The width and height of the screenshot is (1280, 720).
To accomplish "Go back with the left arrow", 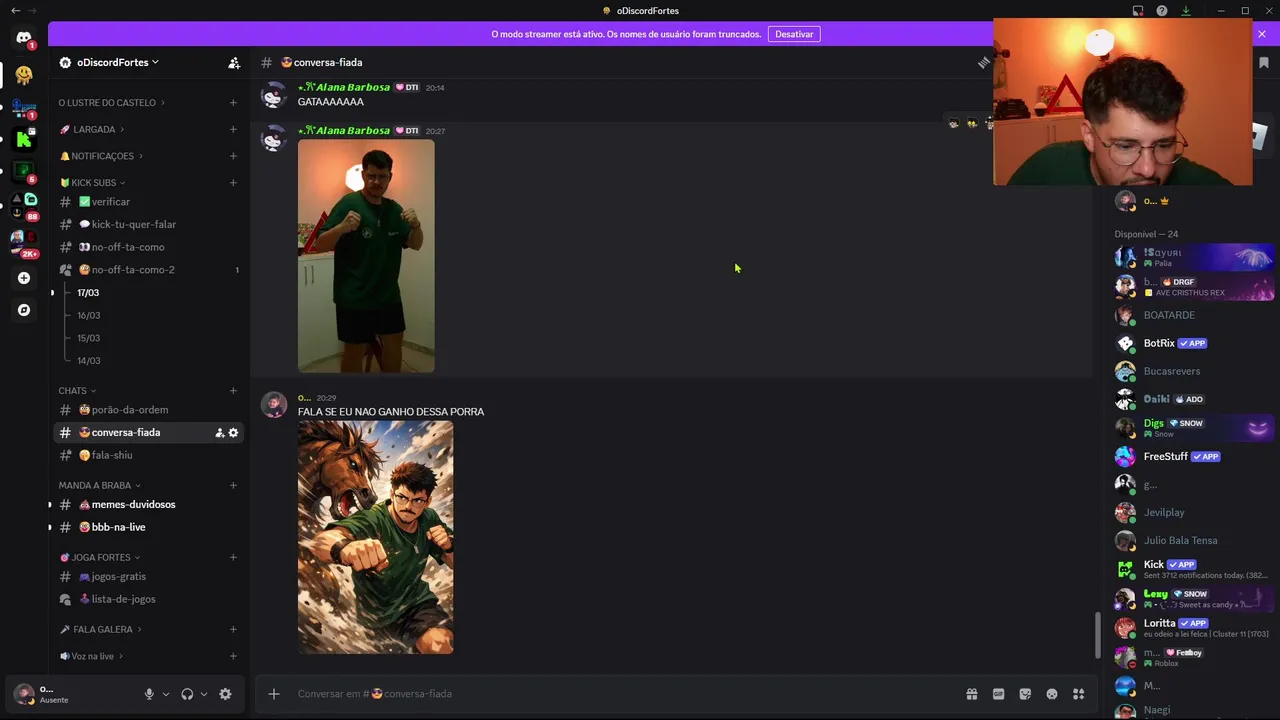I will (x=15, y=11).
